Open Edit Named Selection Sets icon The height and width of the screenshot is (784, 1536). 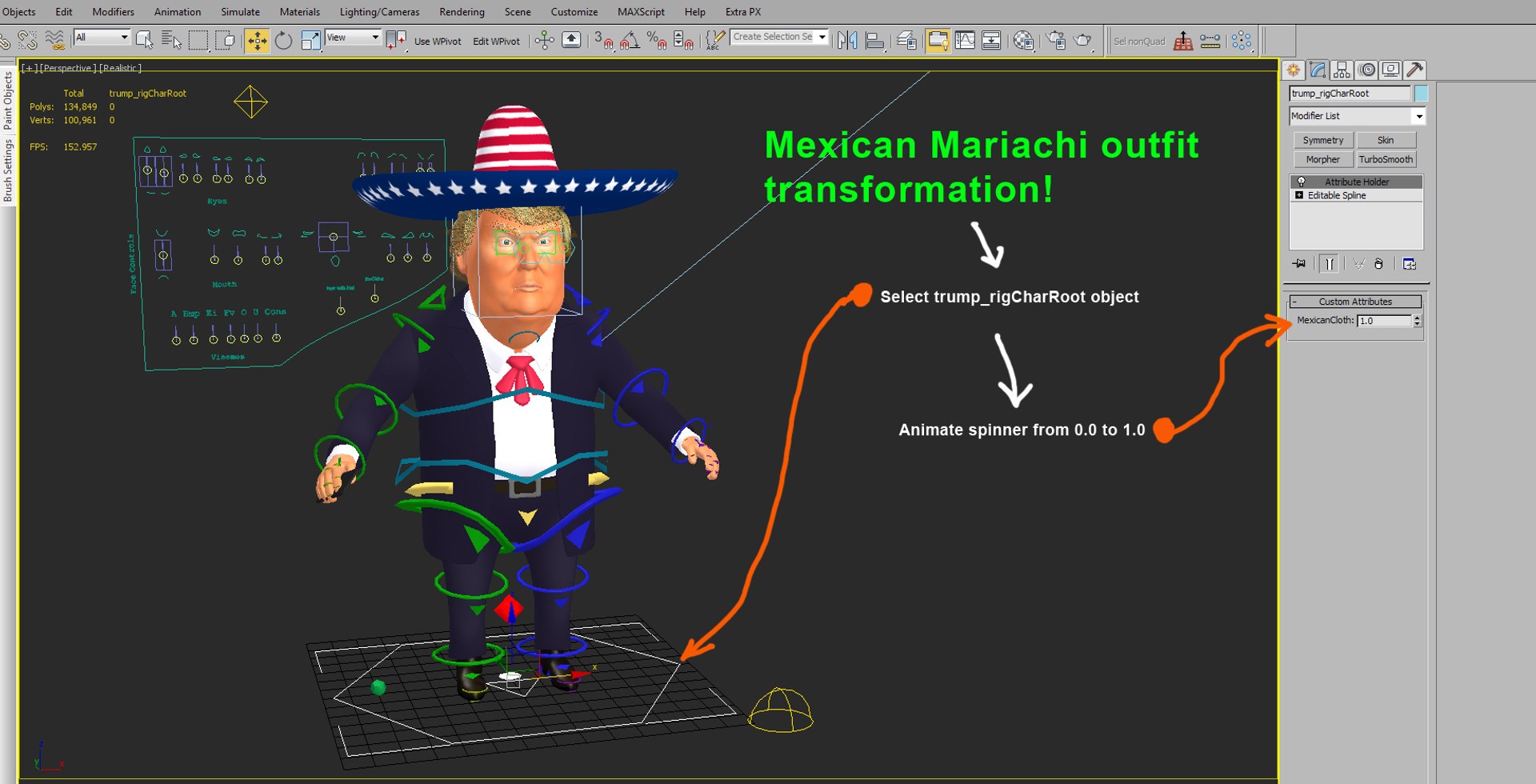pyautogui.click(x=715, y=40)
